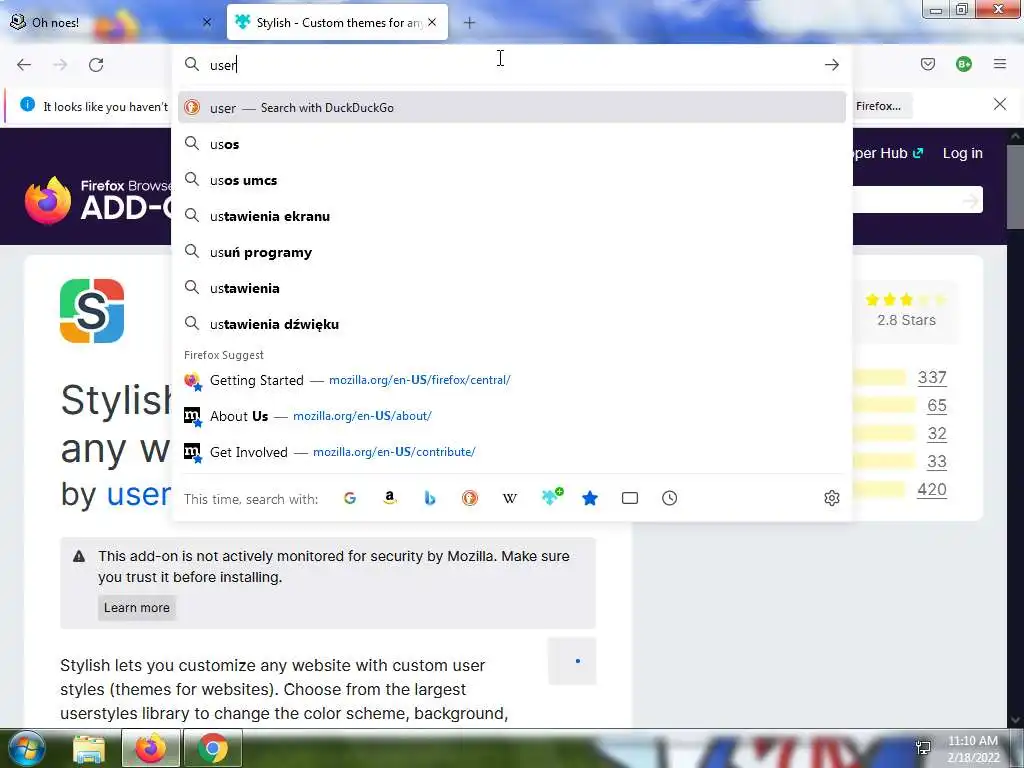Viewport: 1024px width, 768px height.
Task: Open File Explorer from the taskbar
Action: click(x=89, y=748)
